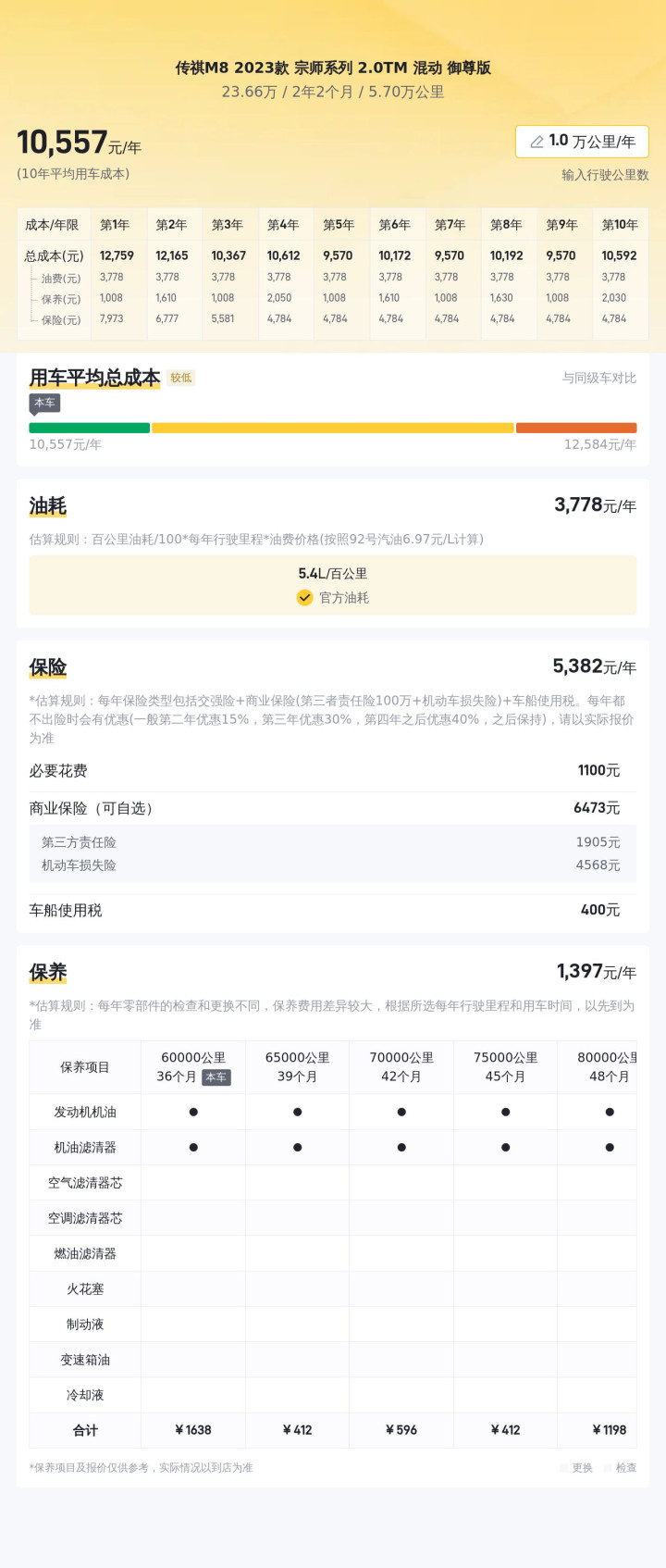Select the 65000公里 maintenance column header
Viewport: 666px width, 1568px height.
pos(297,1067)
